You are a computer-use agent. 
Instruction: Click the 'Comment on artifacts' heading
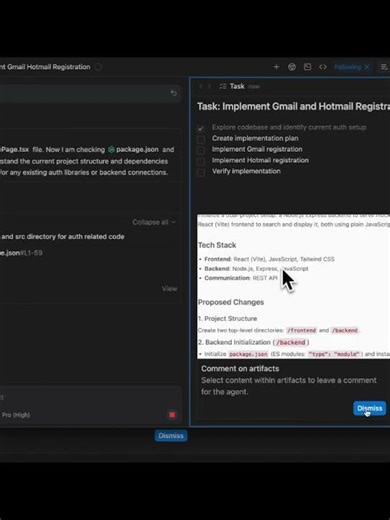coord(240,369)
